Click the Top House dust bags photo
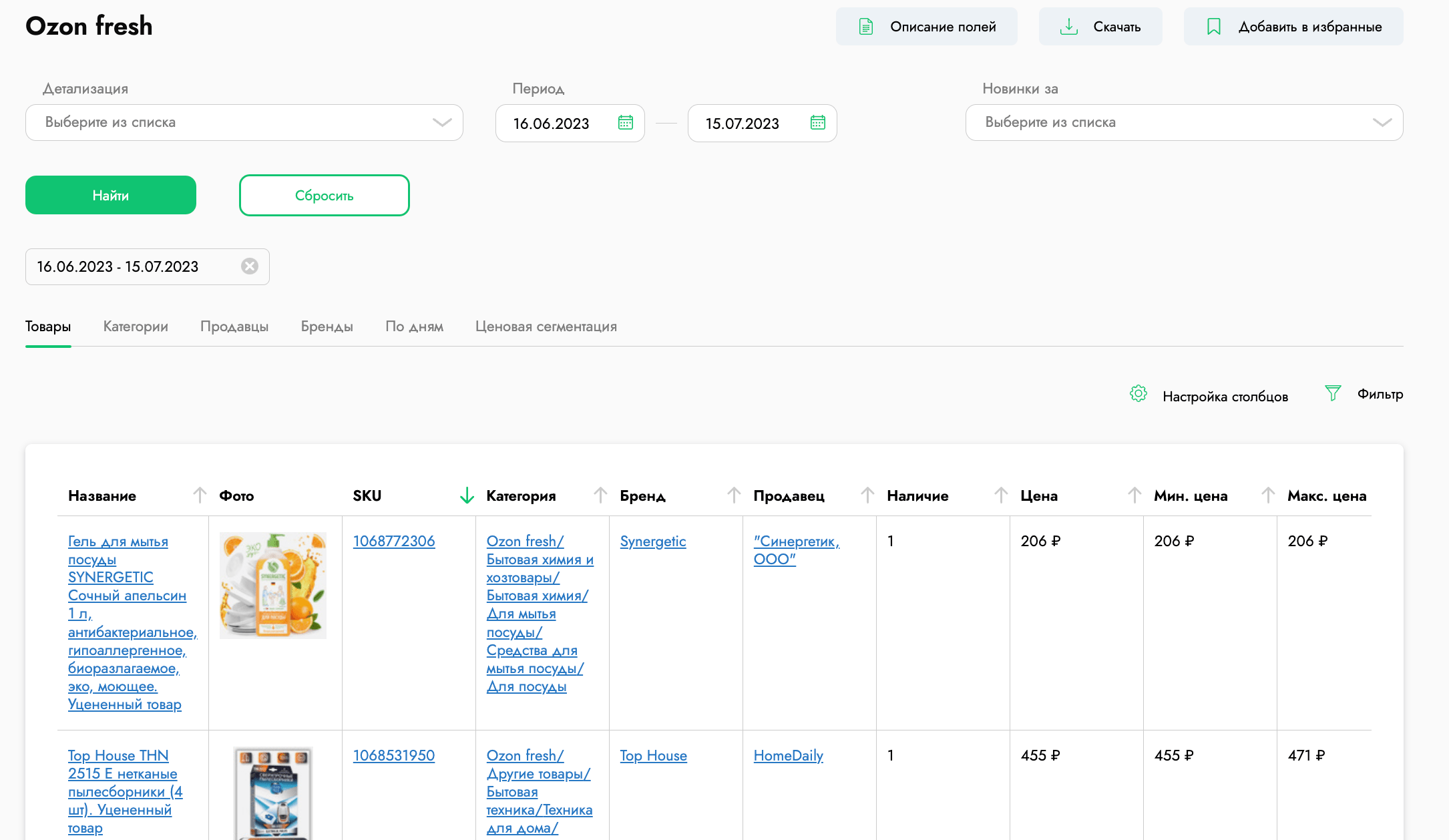1449x840 pixels. (x=273, y=793)
